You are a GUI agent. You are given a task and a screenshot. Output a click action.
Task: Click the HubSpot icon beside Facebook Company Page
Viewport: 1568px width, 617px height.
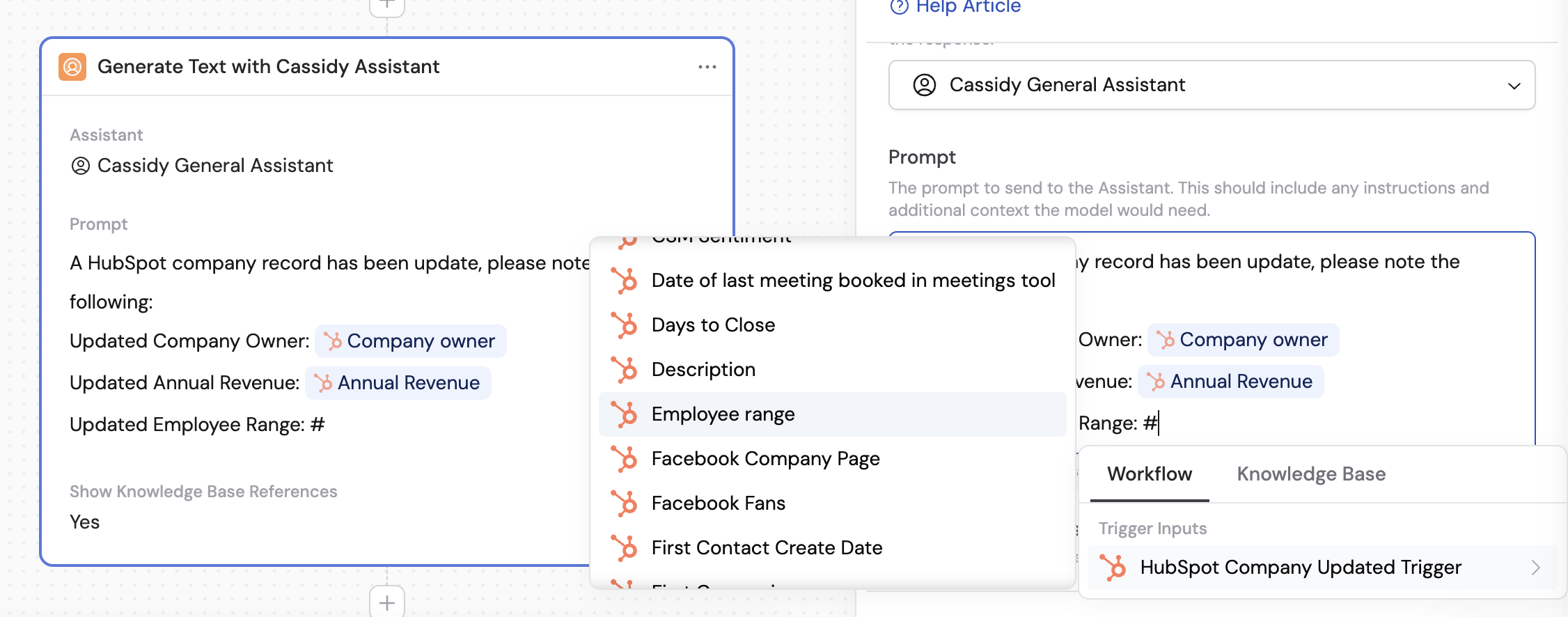tap(625, 459)
